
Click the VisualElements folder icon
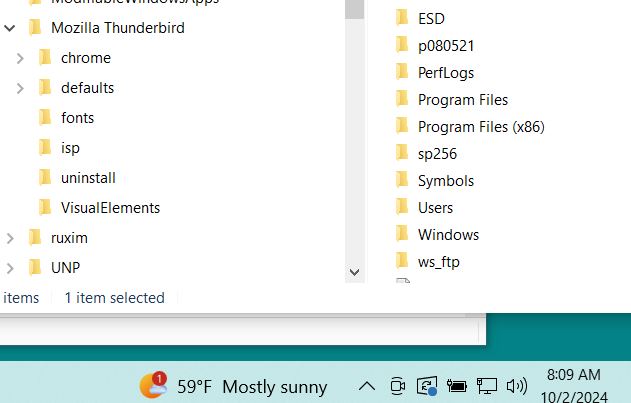[x=45, y=207]
